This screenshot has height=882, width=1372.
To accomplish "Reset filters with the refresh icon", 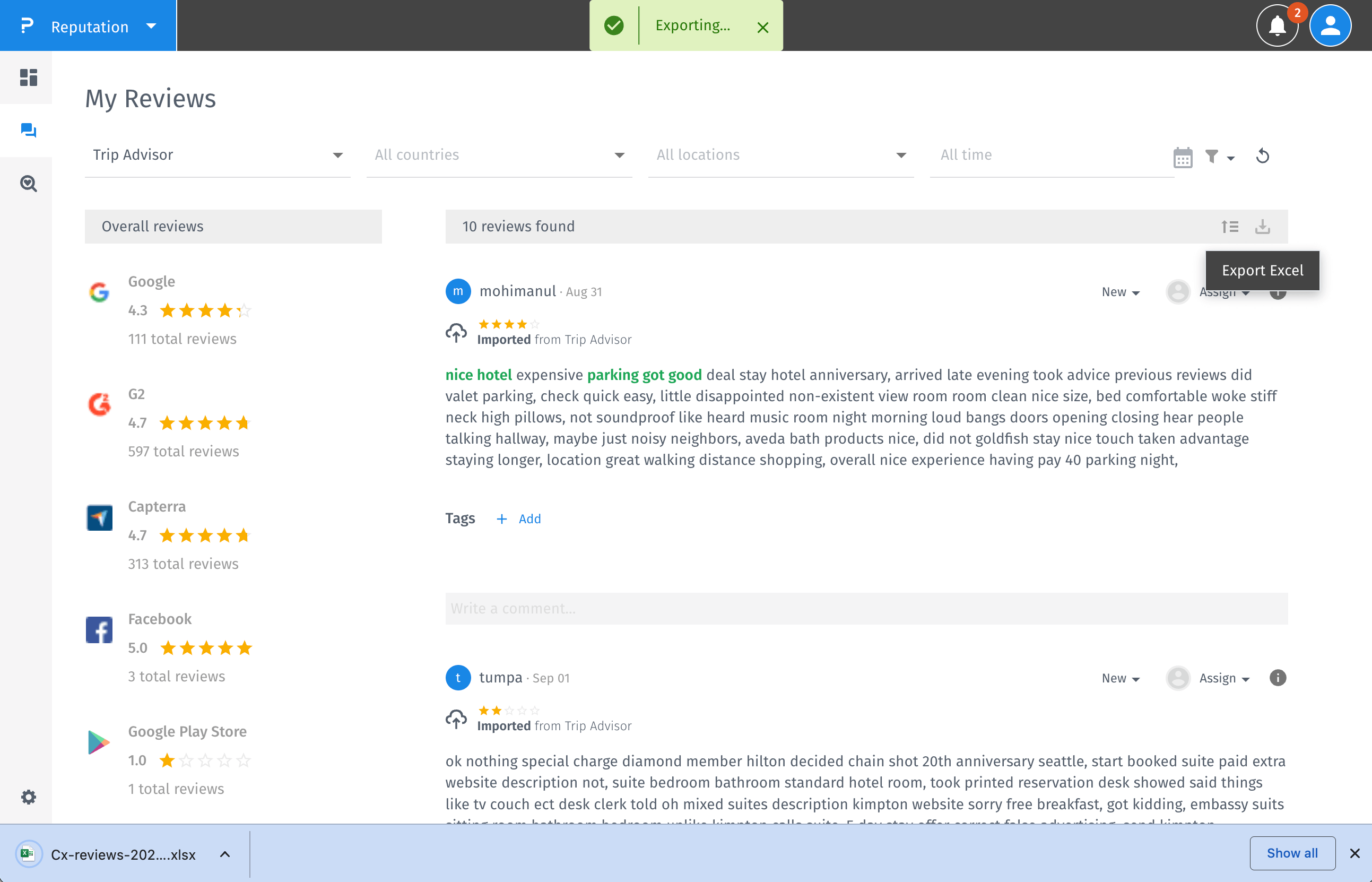I will point(1263,156).
